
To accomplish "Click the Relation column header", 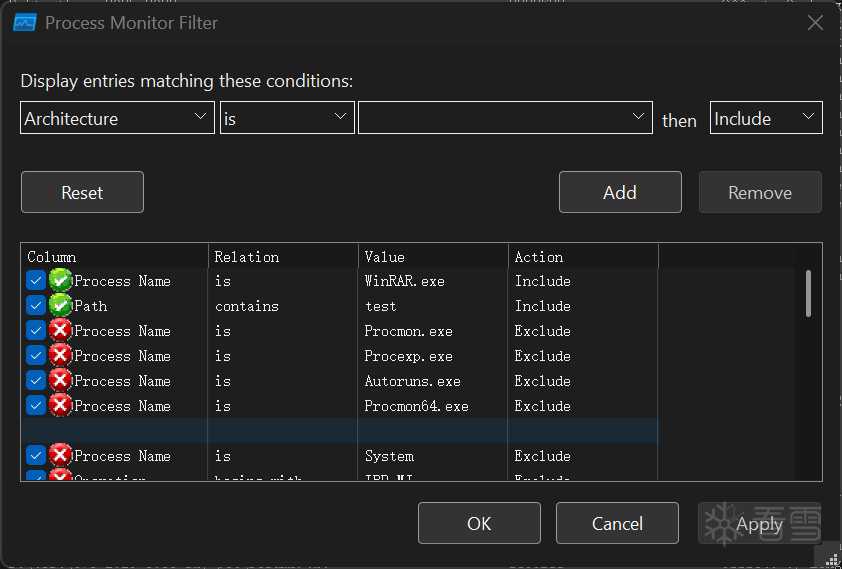I will point(283,257).
